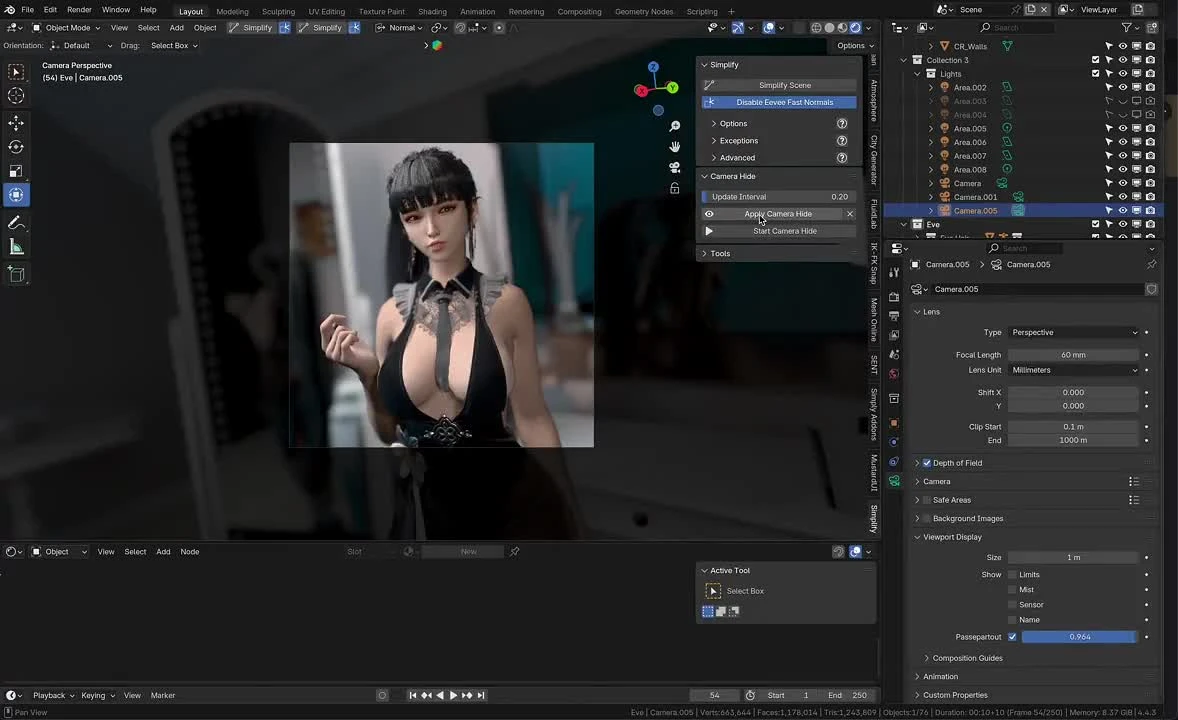This screenshot has height=720, width=1178.
Task: Enable Show Name checkbox
Action: (x=1012, y=620)
